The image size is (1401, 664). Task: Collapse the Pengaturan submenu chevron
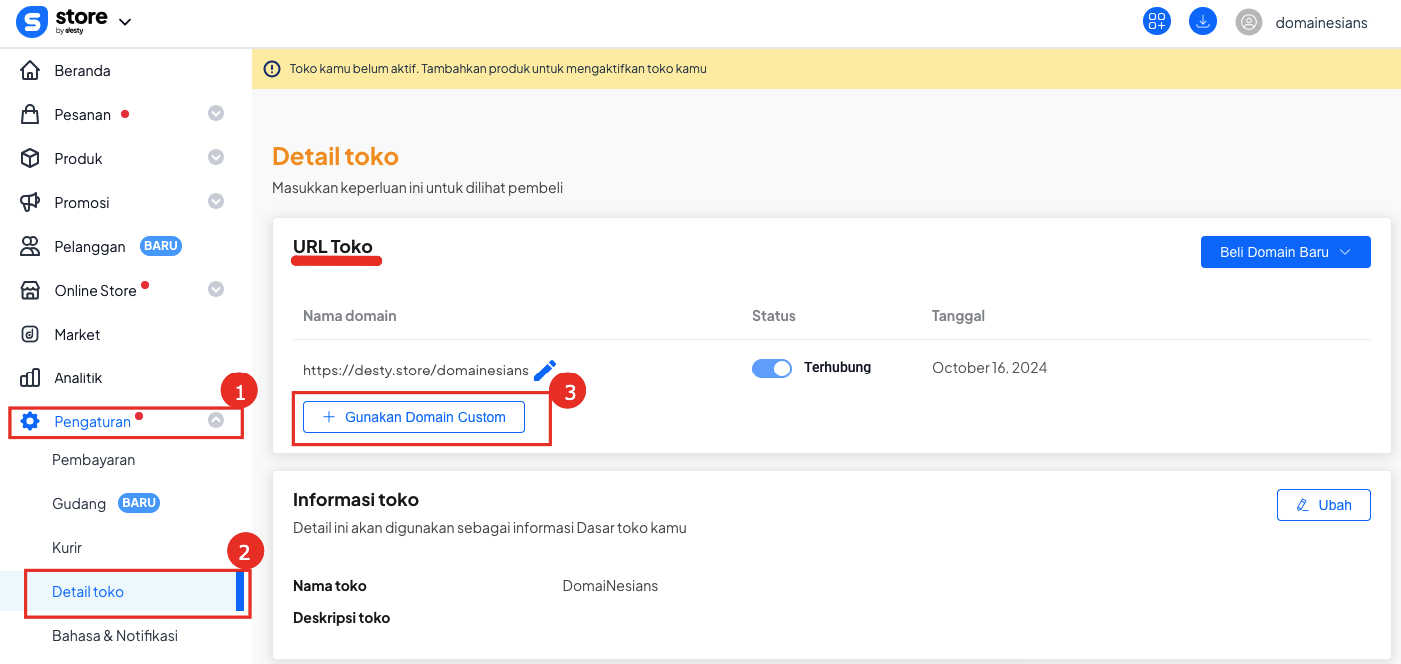[x=216, y=421]
